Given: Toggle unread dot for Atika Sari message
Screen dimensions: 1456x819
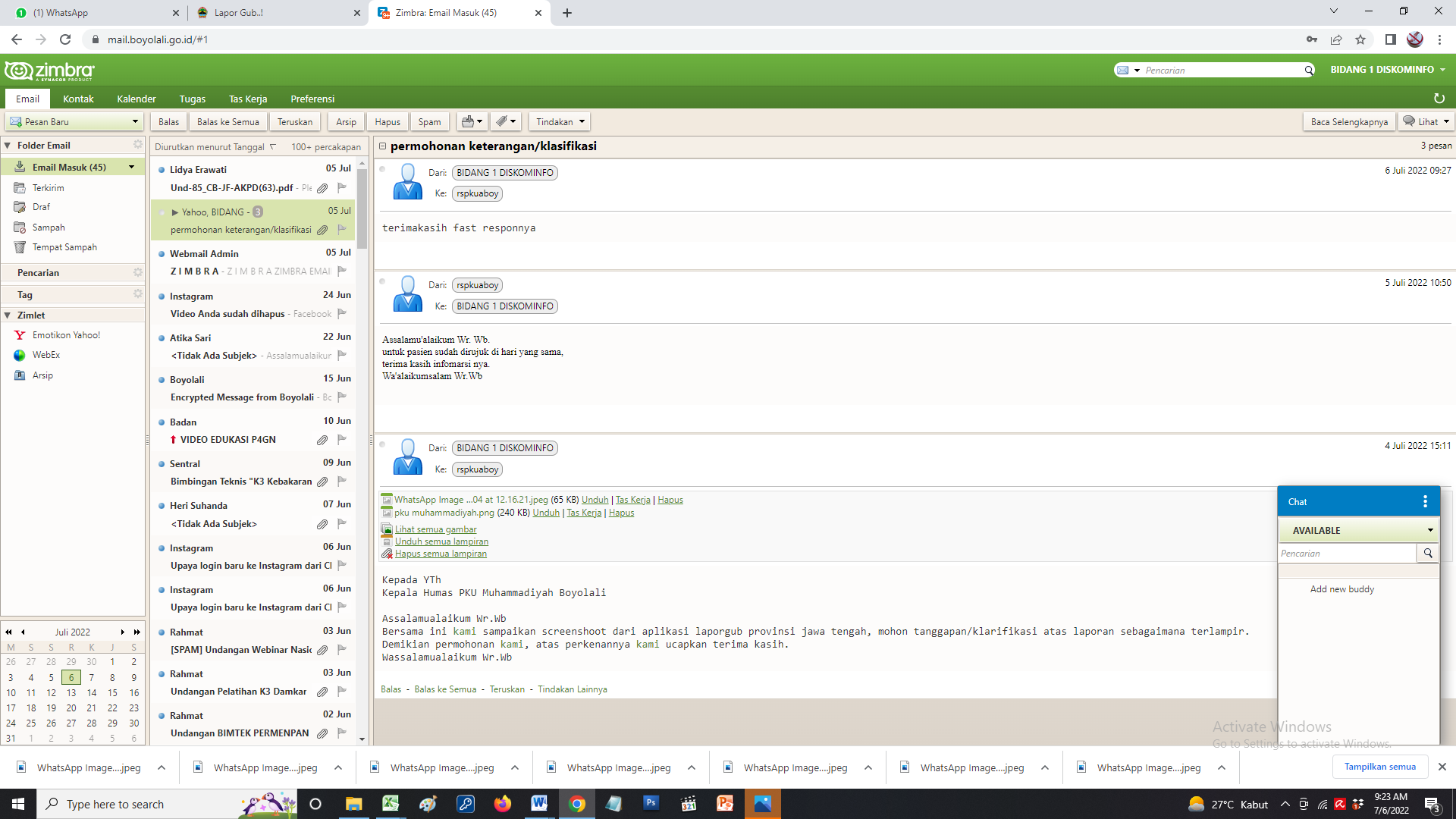Looking at the screenshot, I should pos(162,338).
